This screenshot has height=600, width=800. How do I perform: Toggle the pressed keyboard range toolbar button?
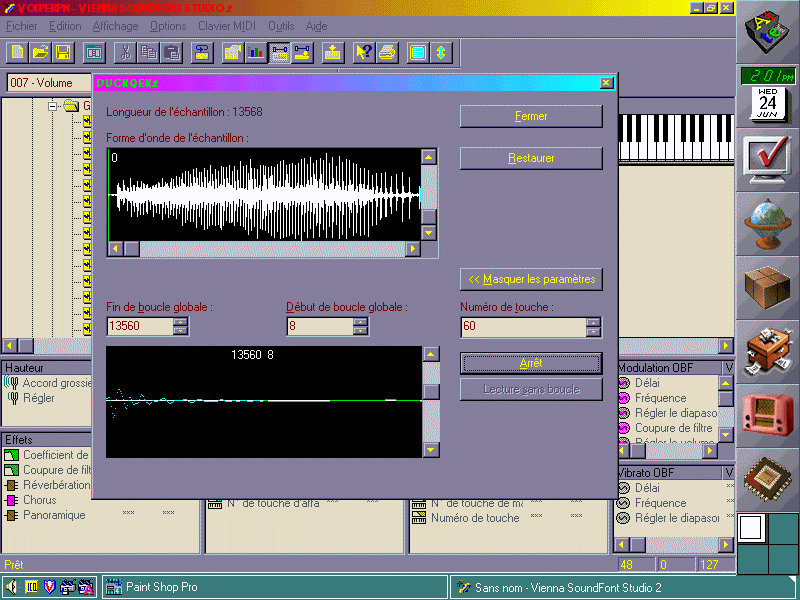(x=279, y=52)
